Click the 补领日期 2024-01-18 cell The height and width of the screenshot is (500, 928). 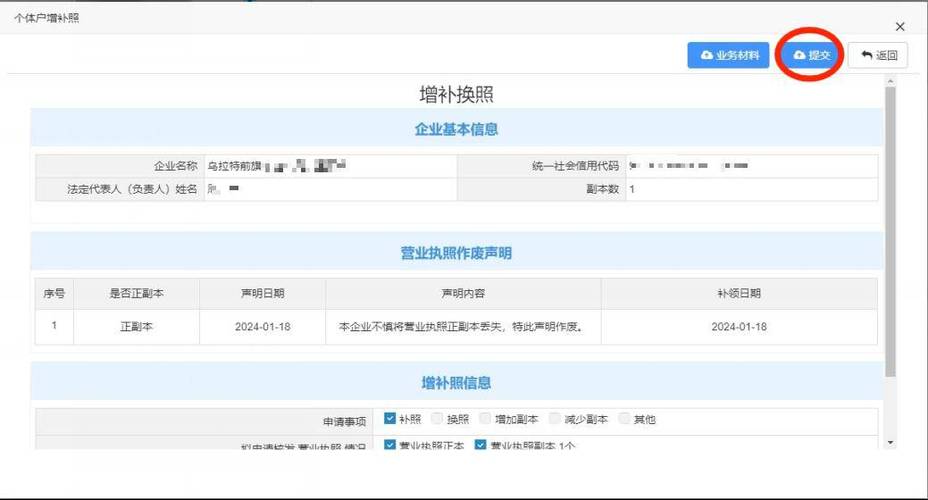[739, 327]
